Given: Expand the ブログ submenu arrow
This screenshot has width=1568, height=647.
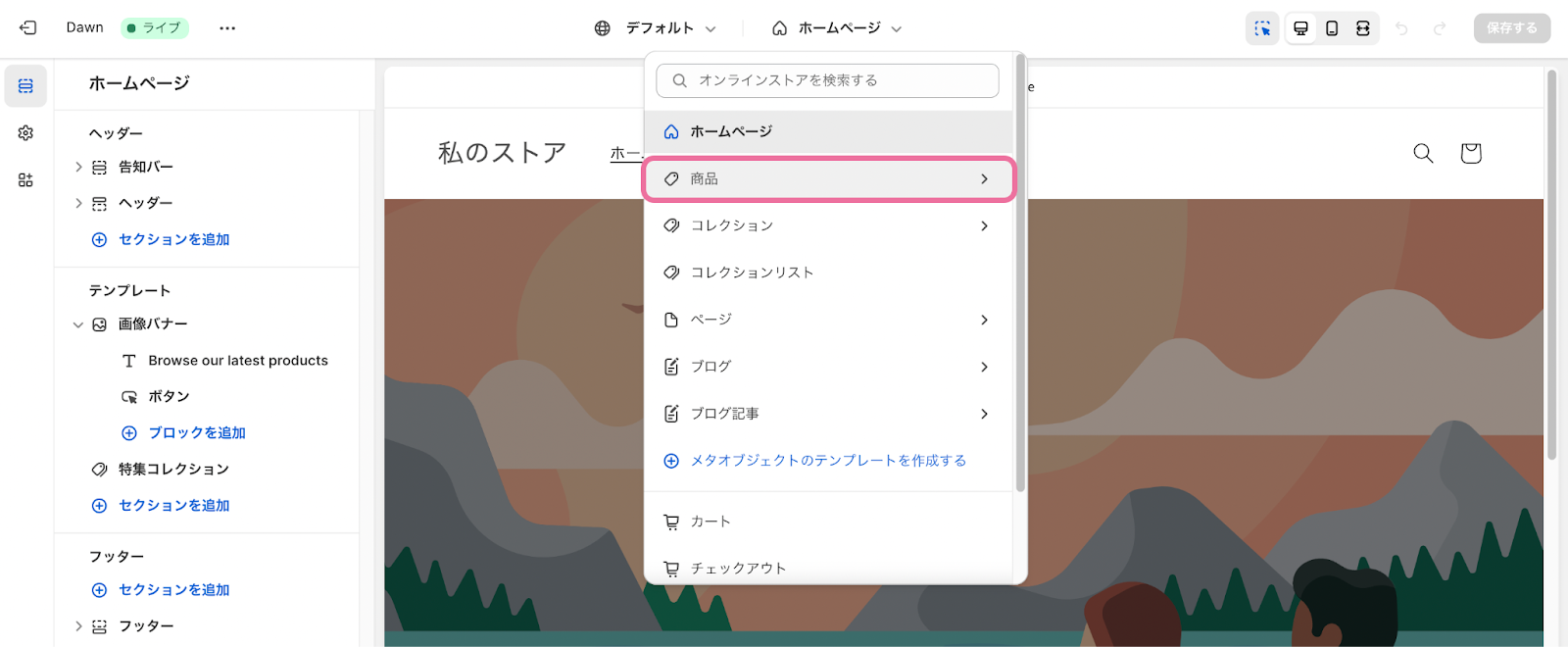Looking at the screenshot, I should click(x=984, y=368).
